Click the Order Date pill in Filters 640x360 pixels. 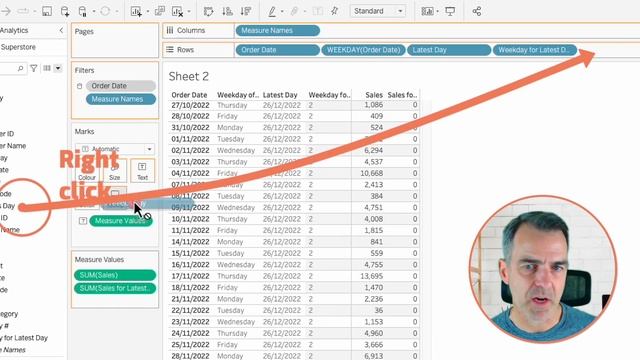(x=120, y=86)
